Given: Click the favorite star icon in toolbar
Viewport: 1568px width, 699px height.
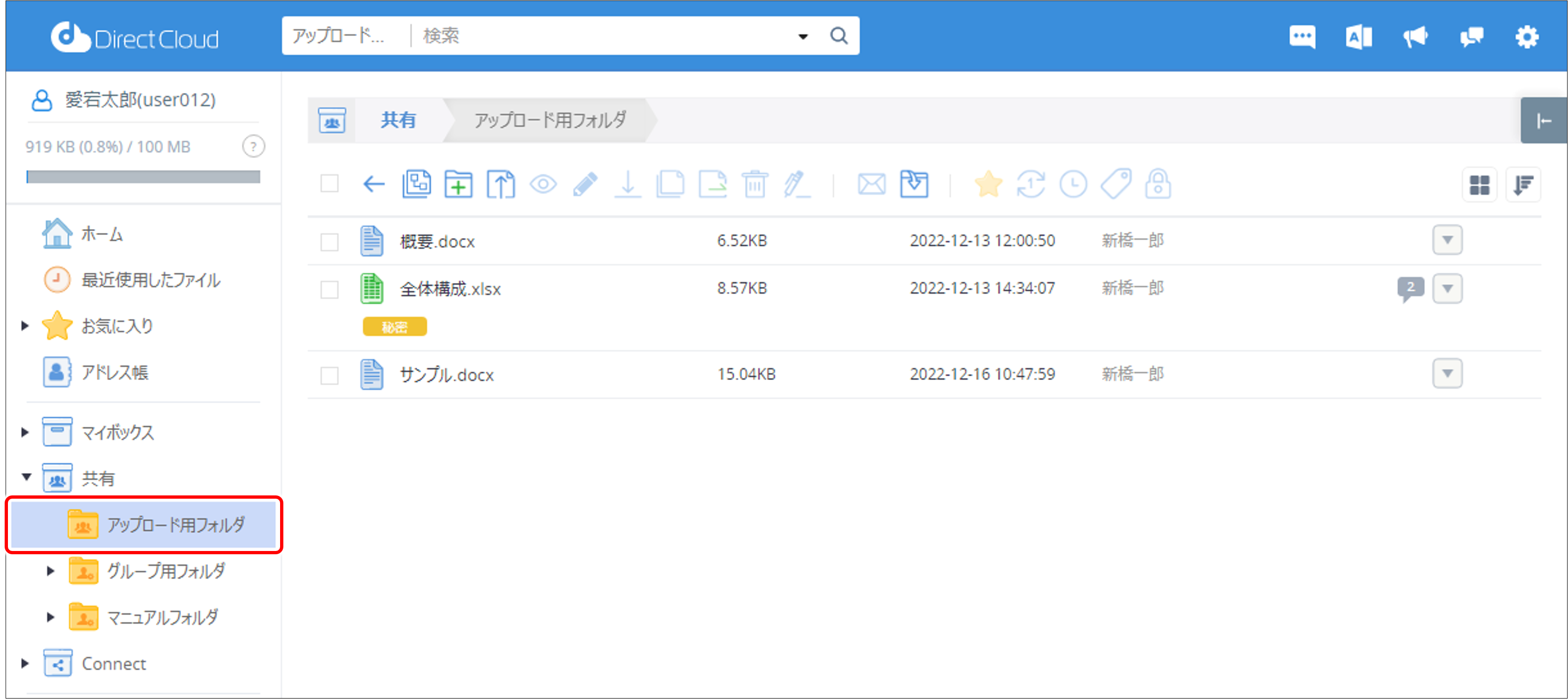Looking at the screenshot, I should coord(989,184).
